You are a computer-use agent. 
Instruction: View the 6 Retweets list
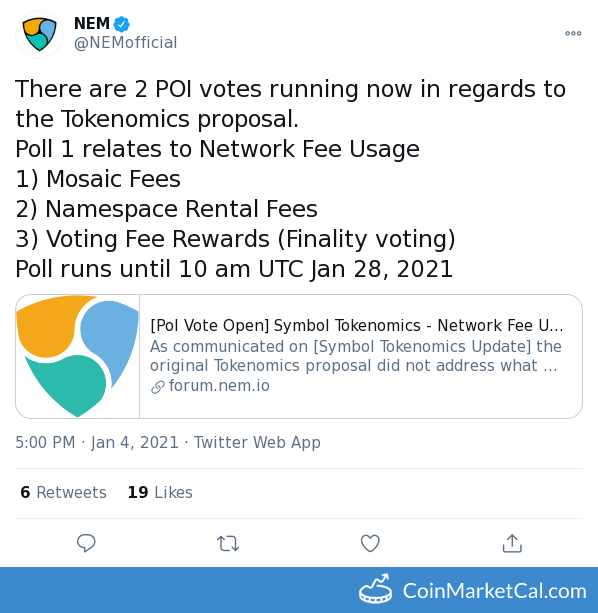pyautogui.click(x=63, y=492)
